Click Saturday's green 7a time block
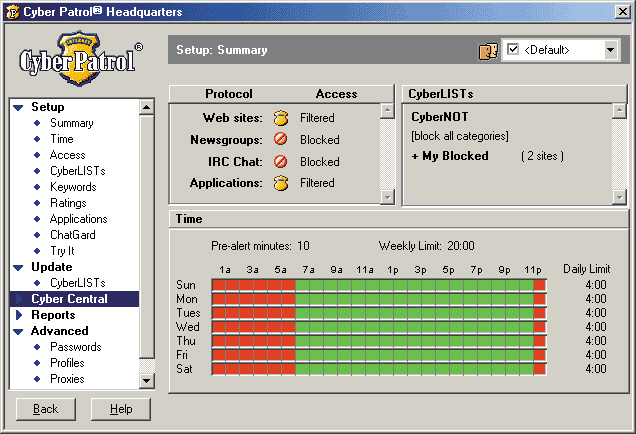The height and width of the screenshot is (434, 636). (x=302, y=369)
